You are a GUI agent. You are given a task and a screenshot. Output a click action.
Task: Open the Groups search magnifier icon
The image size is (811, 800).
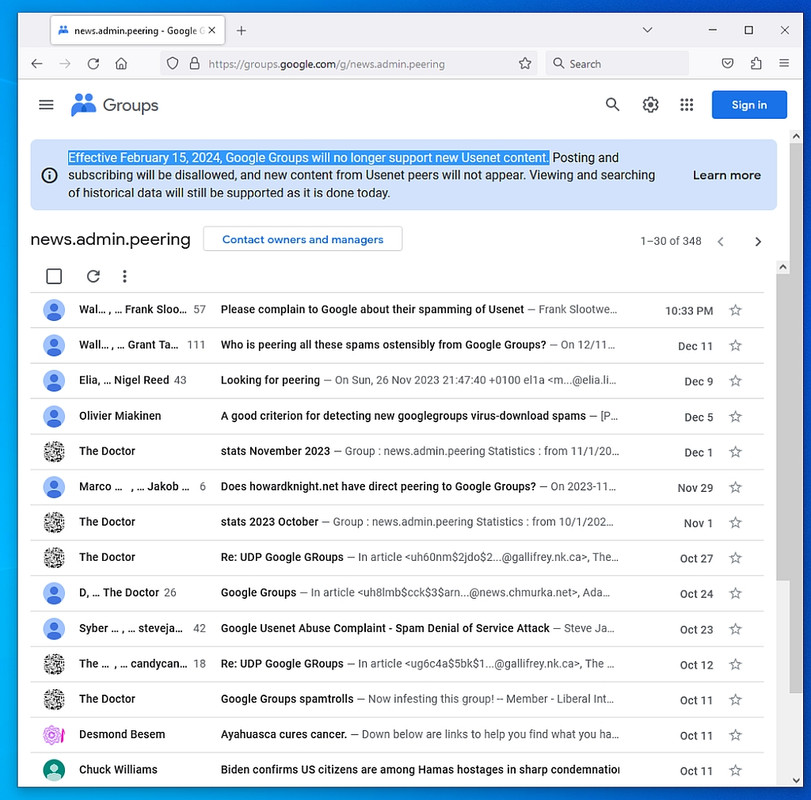pyautogui.click(x=612, y=105)
